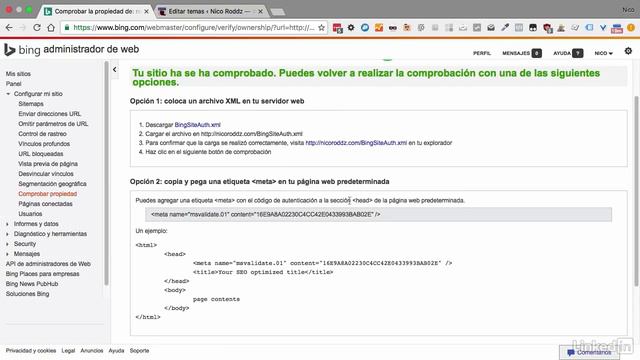Click the yellow circle extension icon at toolbar end
This screenshot has width=640, height=360.
click(631, 28)
